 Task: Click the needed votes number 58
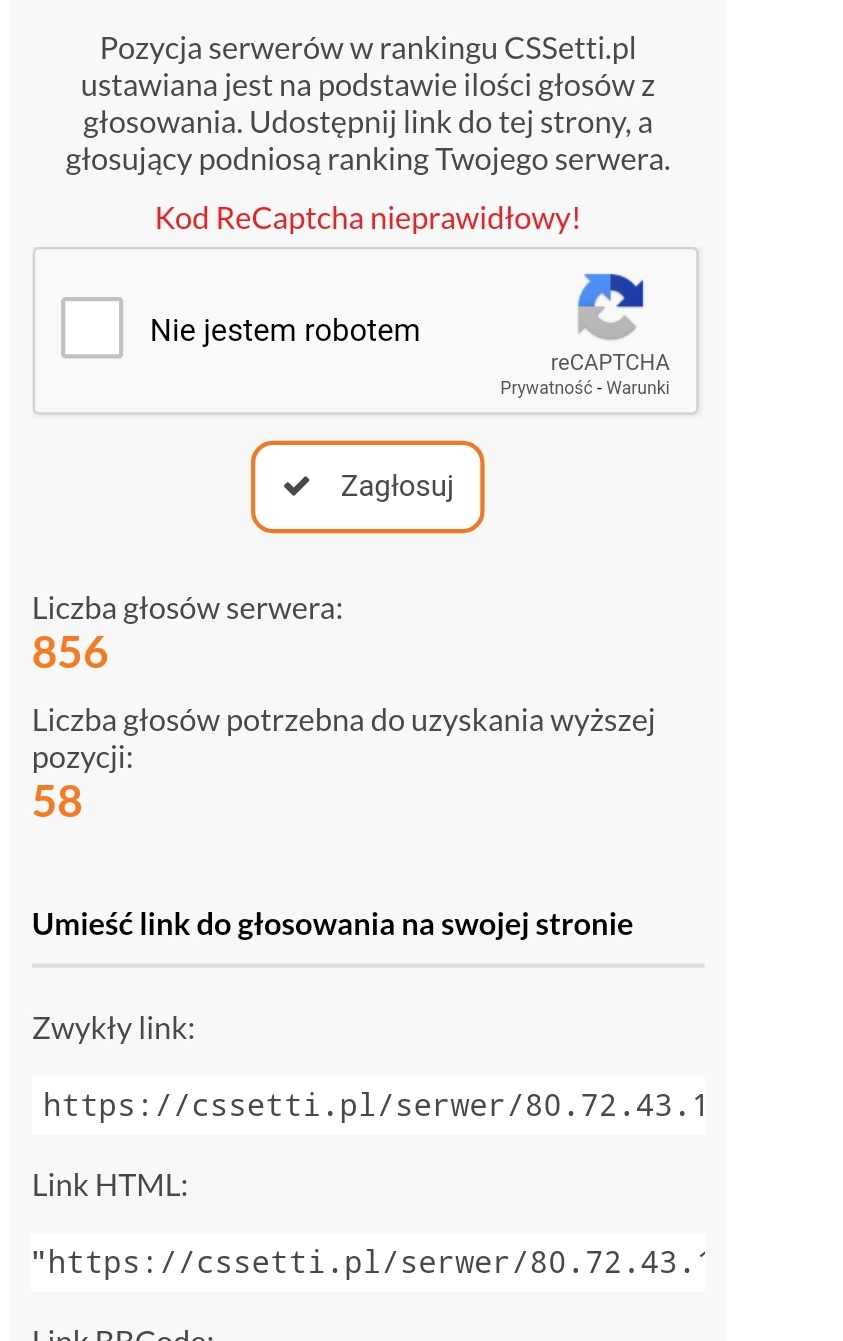click(57, 801)
